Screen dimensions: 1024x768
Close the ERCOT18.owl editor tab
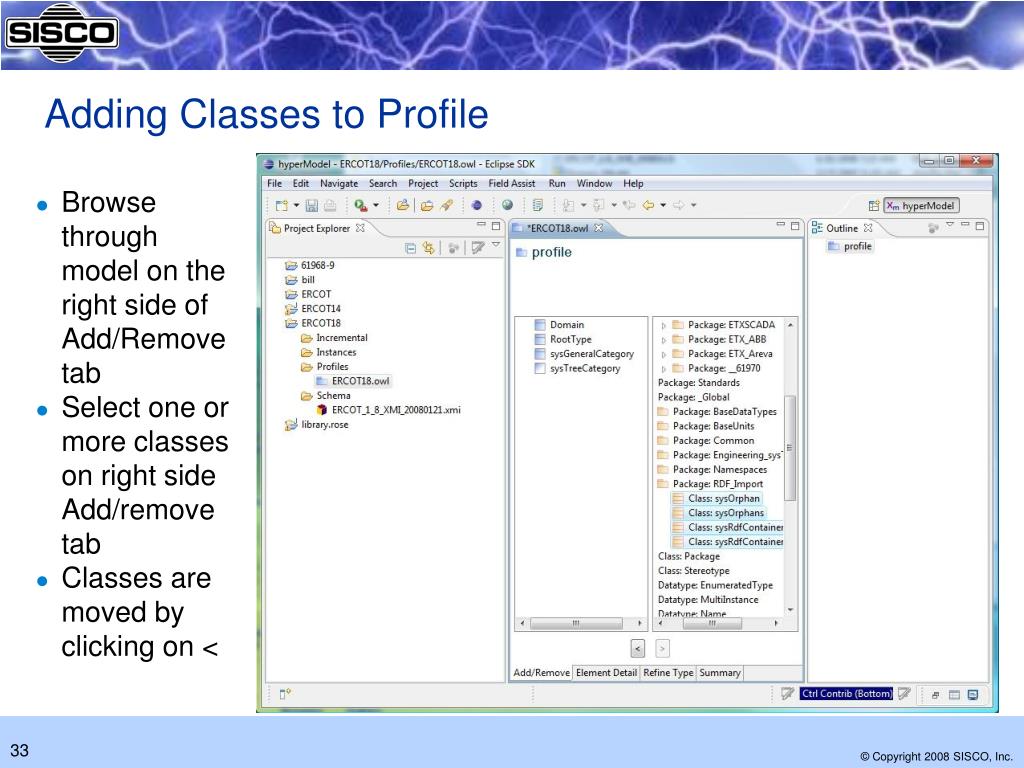coord(598,228)
